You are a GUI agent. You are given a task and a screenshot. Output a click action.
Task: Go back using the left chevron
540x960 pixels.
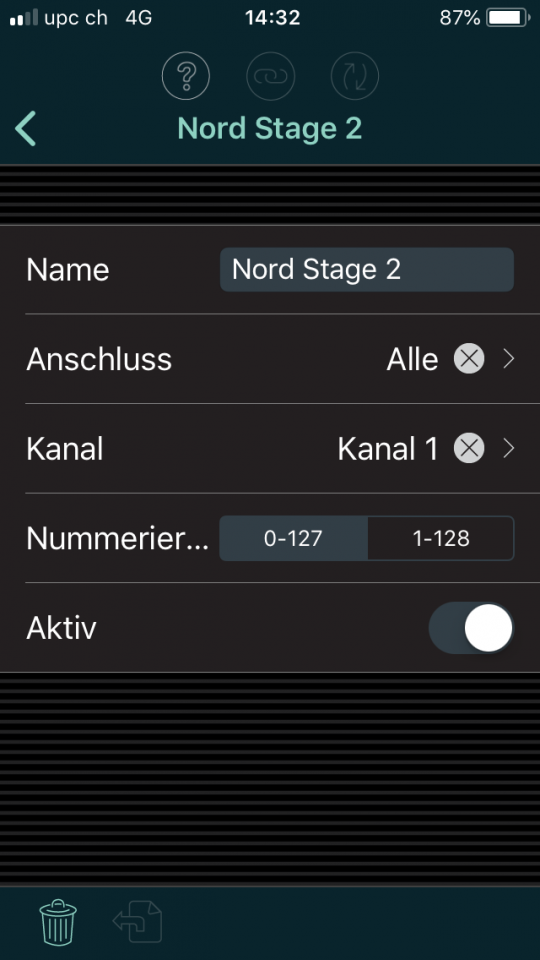pos(26,129)
